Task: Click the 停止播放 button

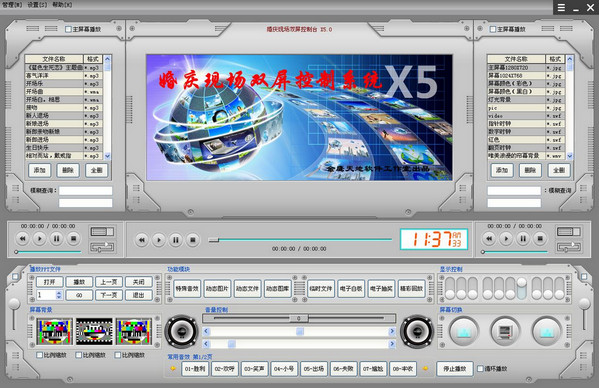Action: (455, 369)
